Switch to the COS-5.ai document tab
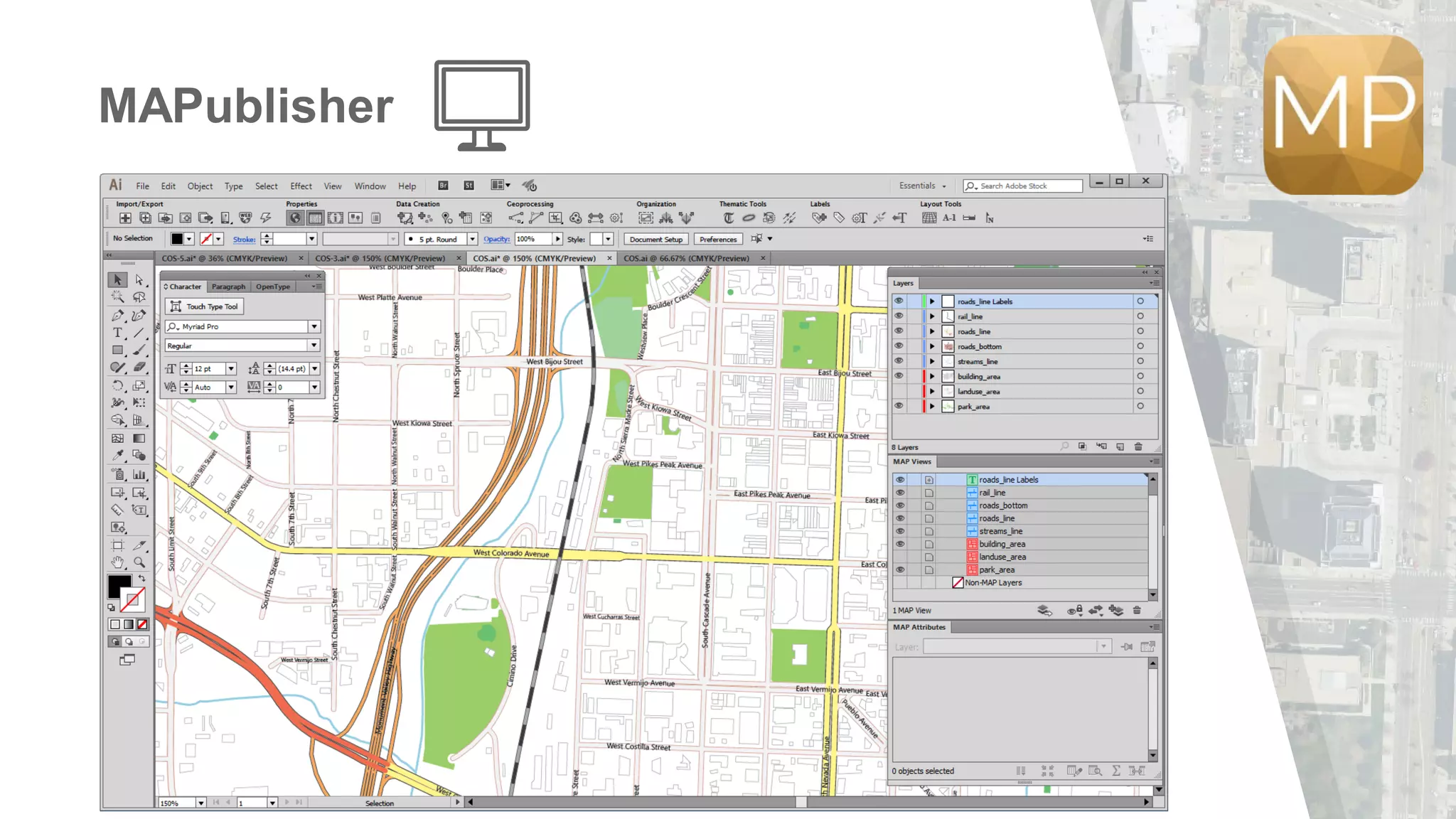1456x819 pixels. tap(225, 258)
